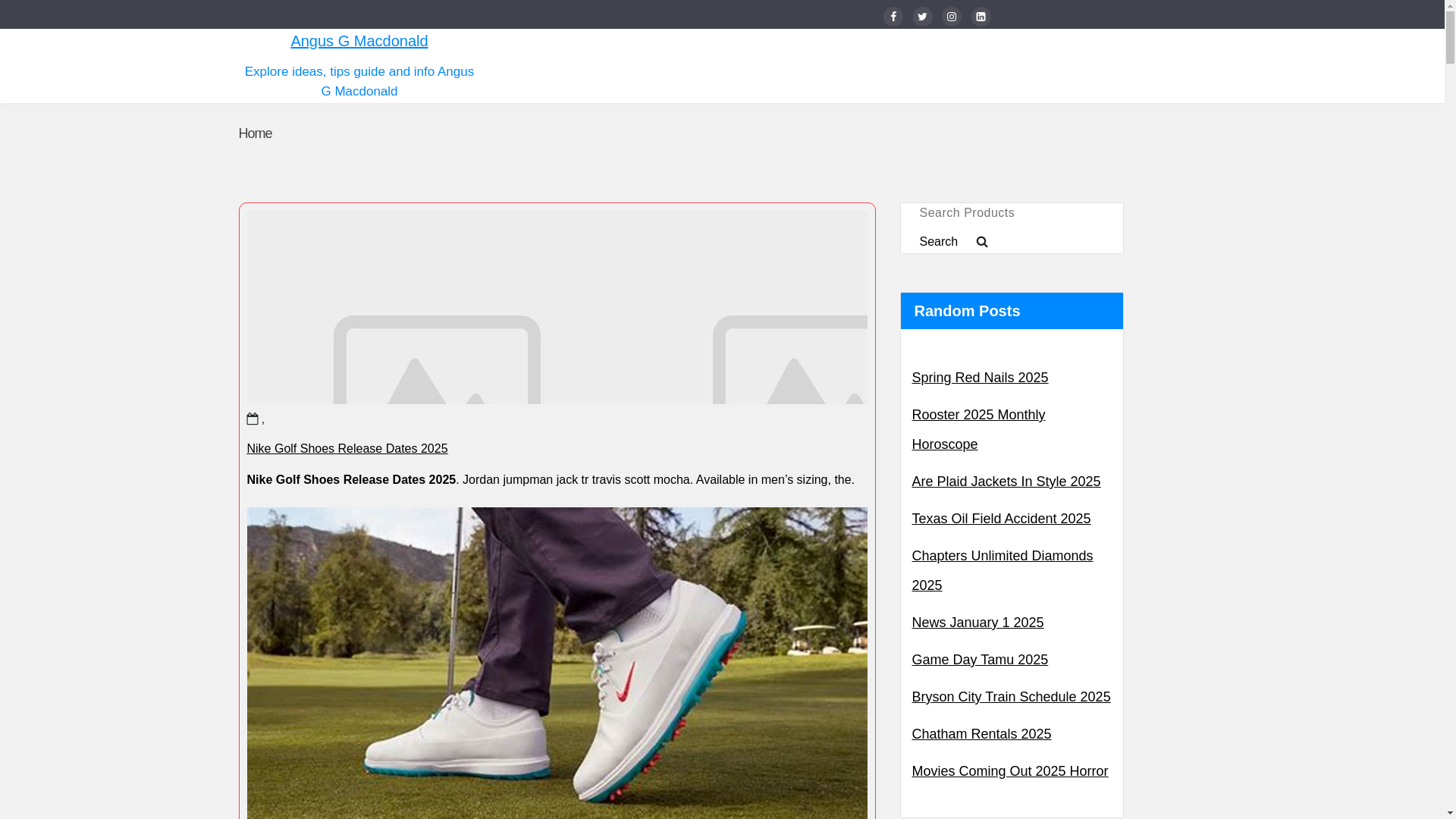Image resolution: width=1456 pixels, height=819 pixels.
Task: Open Are Plaid Jackets In Style 2025
Action: (x=1006, y=482)
